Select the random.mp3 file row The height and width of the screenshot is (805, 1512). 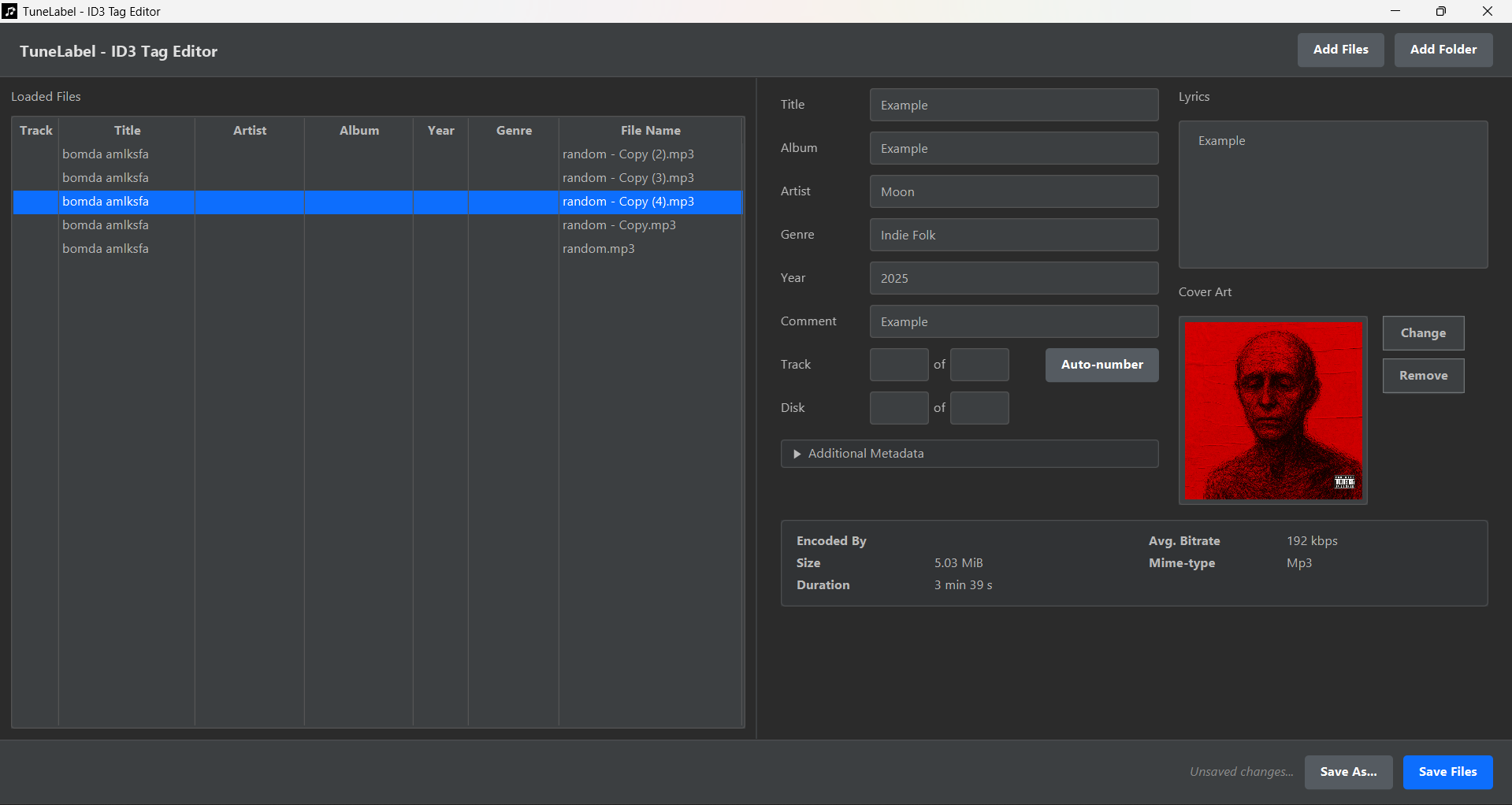(598, 249)
